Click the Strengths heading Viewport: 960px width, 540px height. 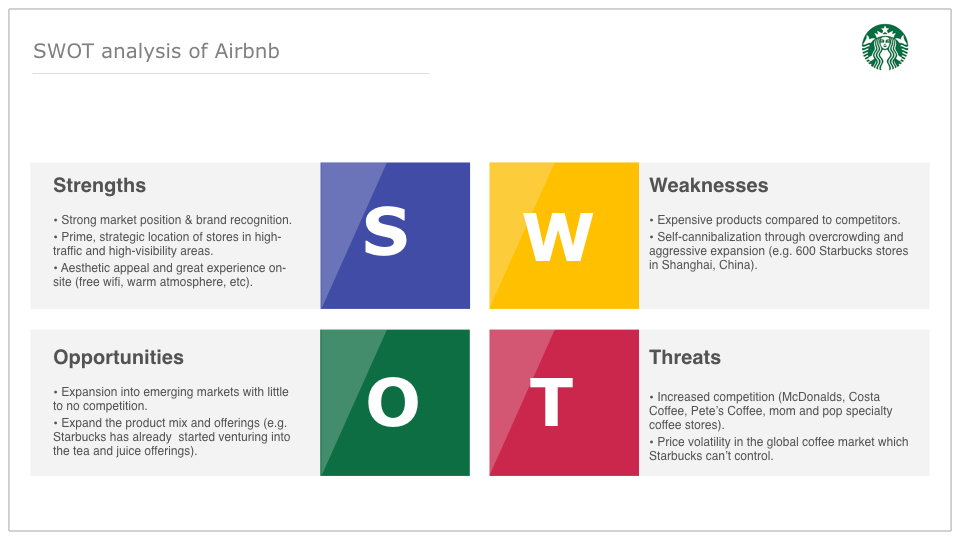tap(99, 186)
